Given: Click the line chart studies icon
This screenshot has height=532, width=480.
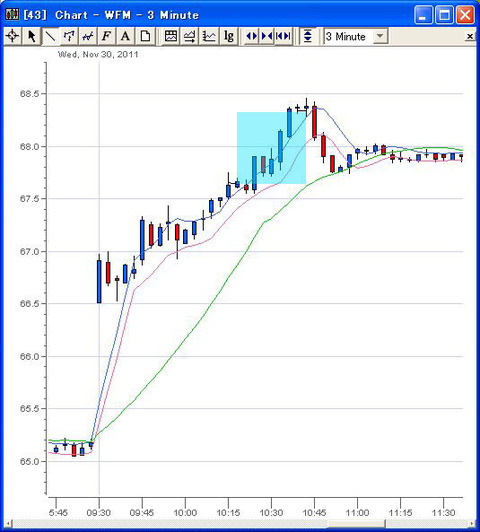Looking at the screenshot, I should pos(209,36).
